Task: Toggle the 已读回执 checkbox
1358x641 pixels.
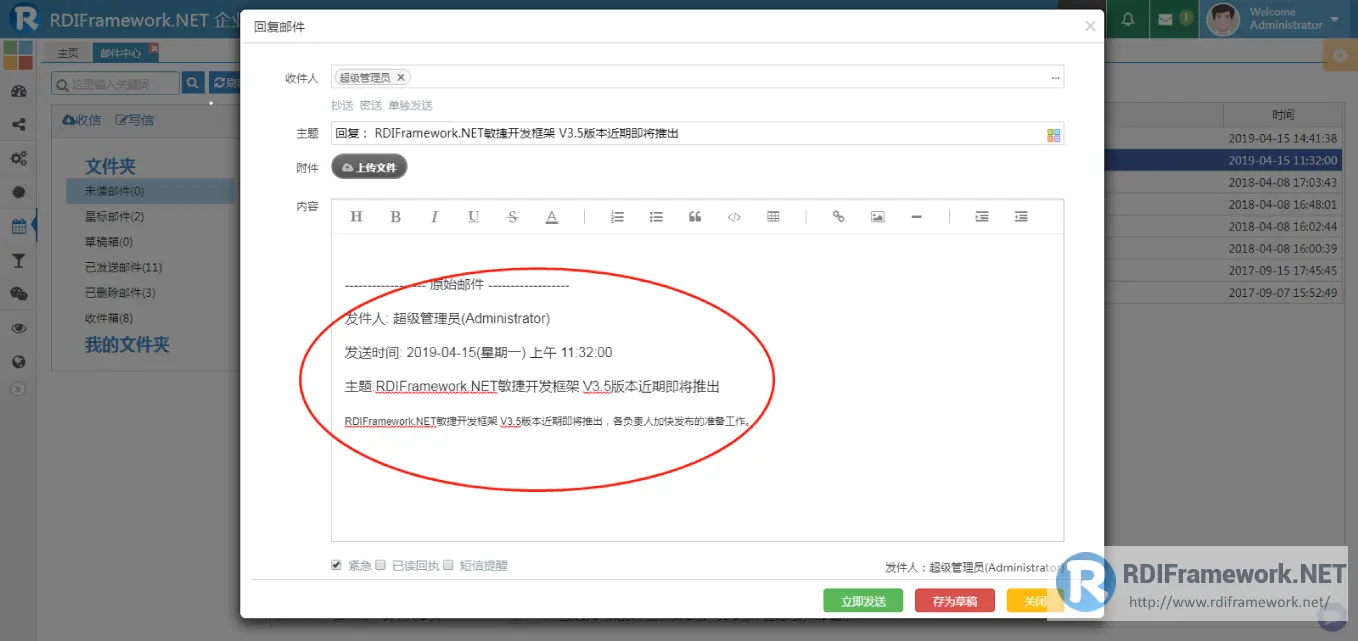Action: [x=380, y=565]
